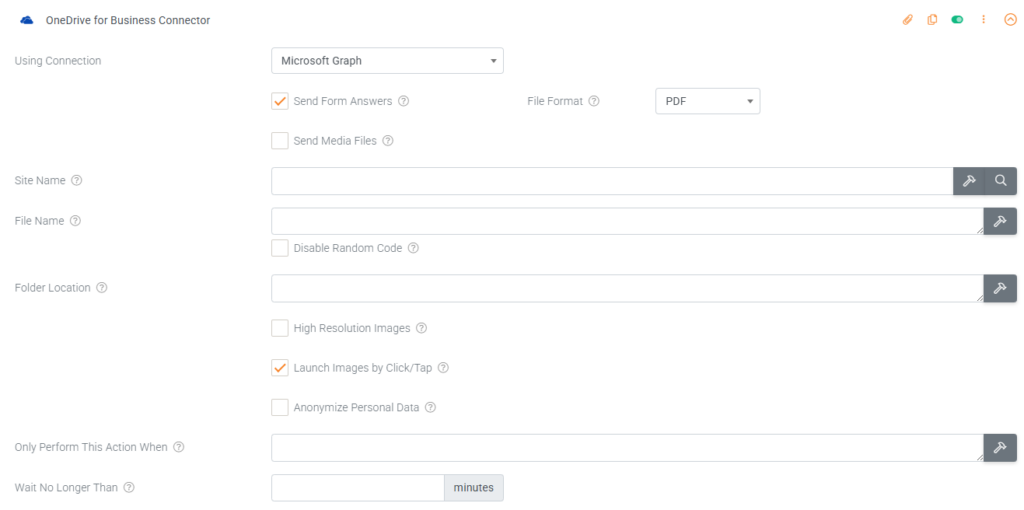Focus the File Name text area
The height and width of the screenshot is (510, 1024).
[628, 221]
